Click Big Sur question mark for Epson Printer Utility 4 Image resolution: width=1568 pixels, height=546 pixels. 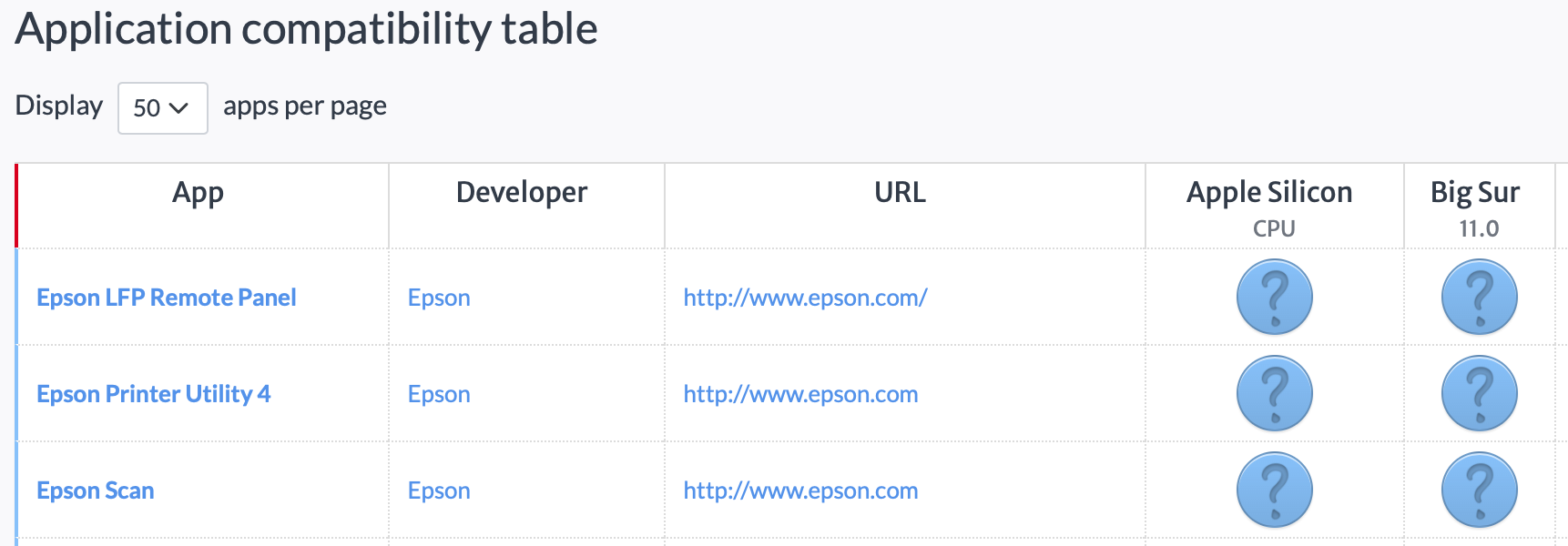[x=1479, y=394]
